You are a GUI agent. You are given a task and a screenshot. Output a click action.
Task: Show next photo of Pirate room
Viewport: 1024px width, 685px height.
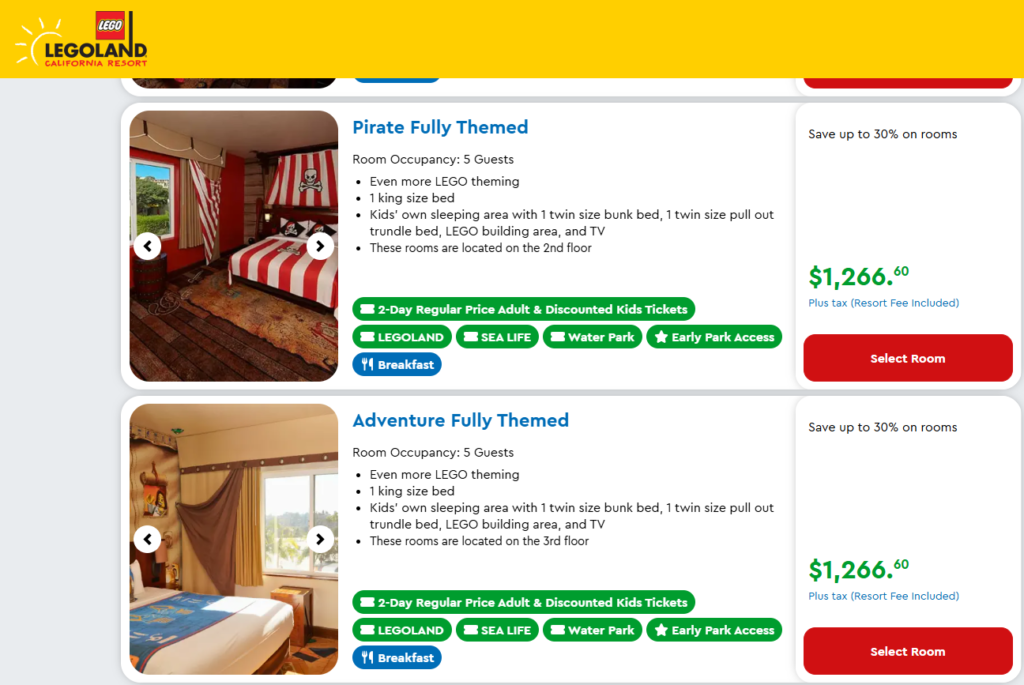320,246
